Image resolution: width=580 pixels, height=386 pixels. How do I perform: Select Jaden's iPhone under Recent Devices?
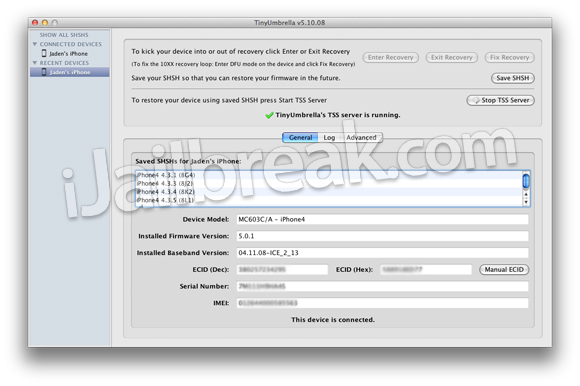(70, 72)
